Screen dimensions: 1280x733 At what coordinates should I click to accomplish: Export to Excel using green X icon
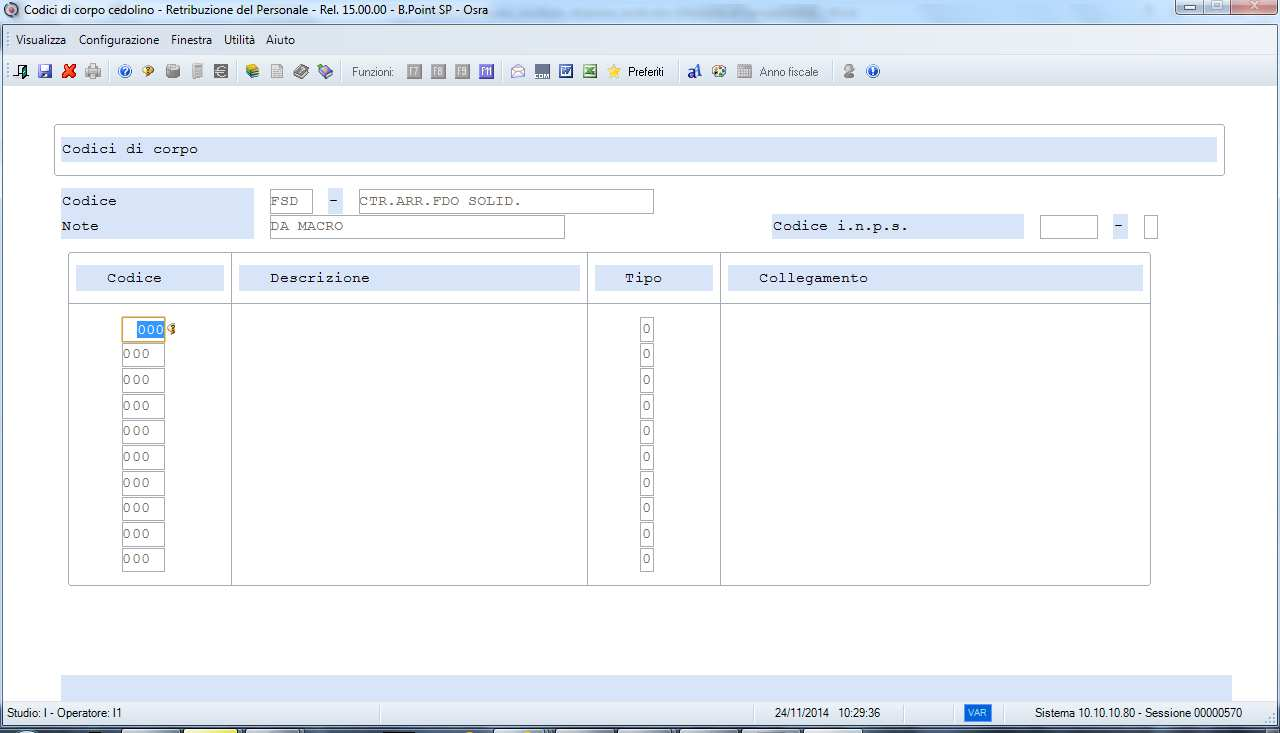pos(590,72)
